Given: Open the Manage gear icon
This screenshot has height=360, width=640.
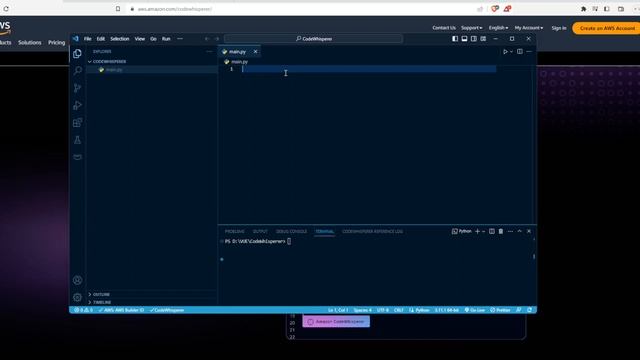Looking at the screenshot, I should tap(77, 297).
